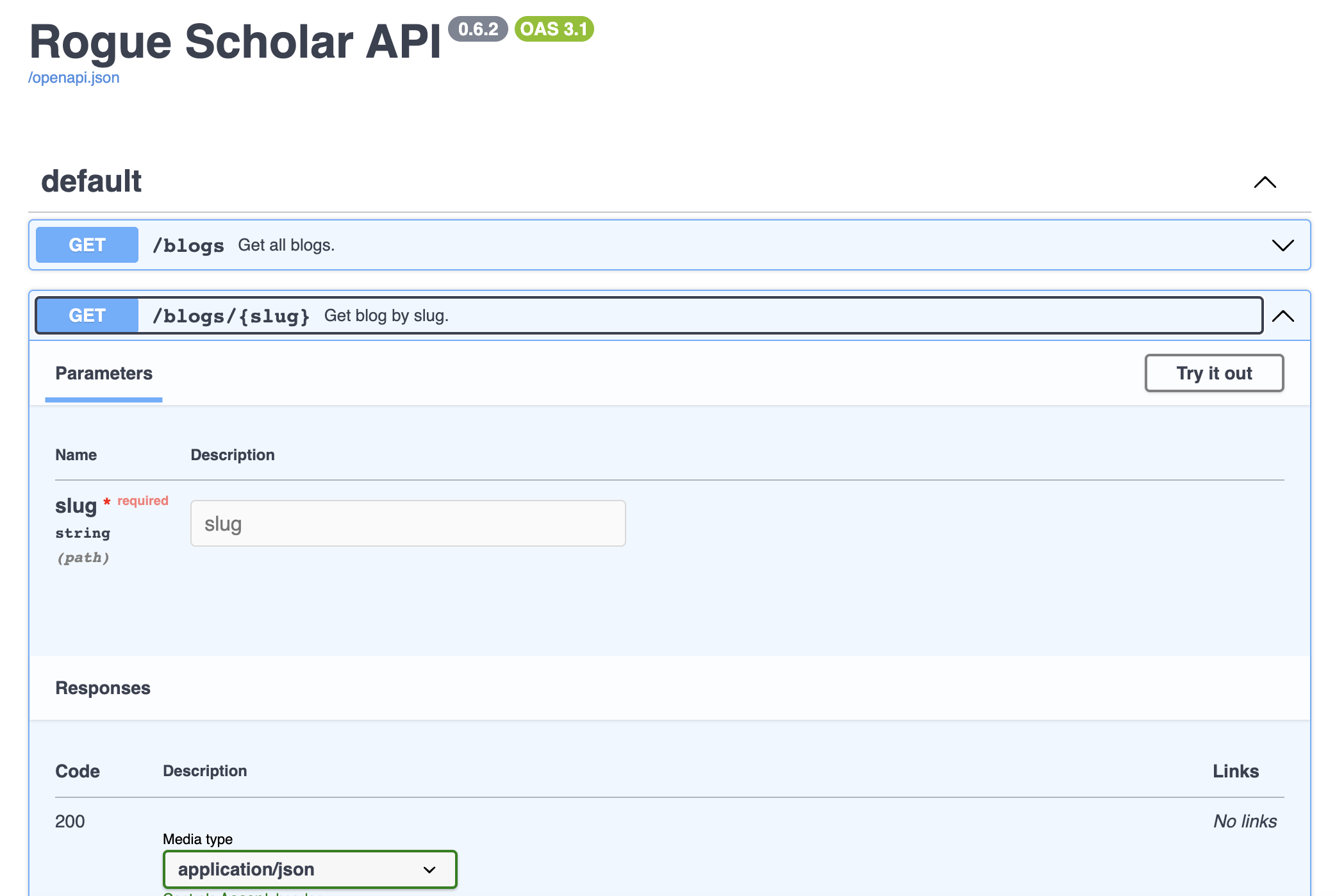Click the default section heading
This screenshot has width=1337, height=896.
click(91, 181)
